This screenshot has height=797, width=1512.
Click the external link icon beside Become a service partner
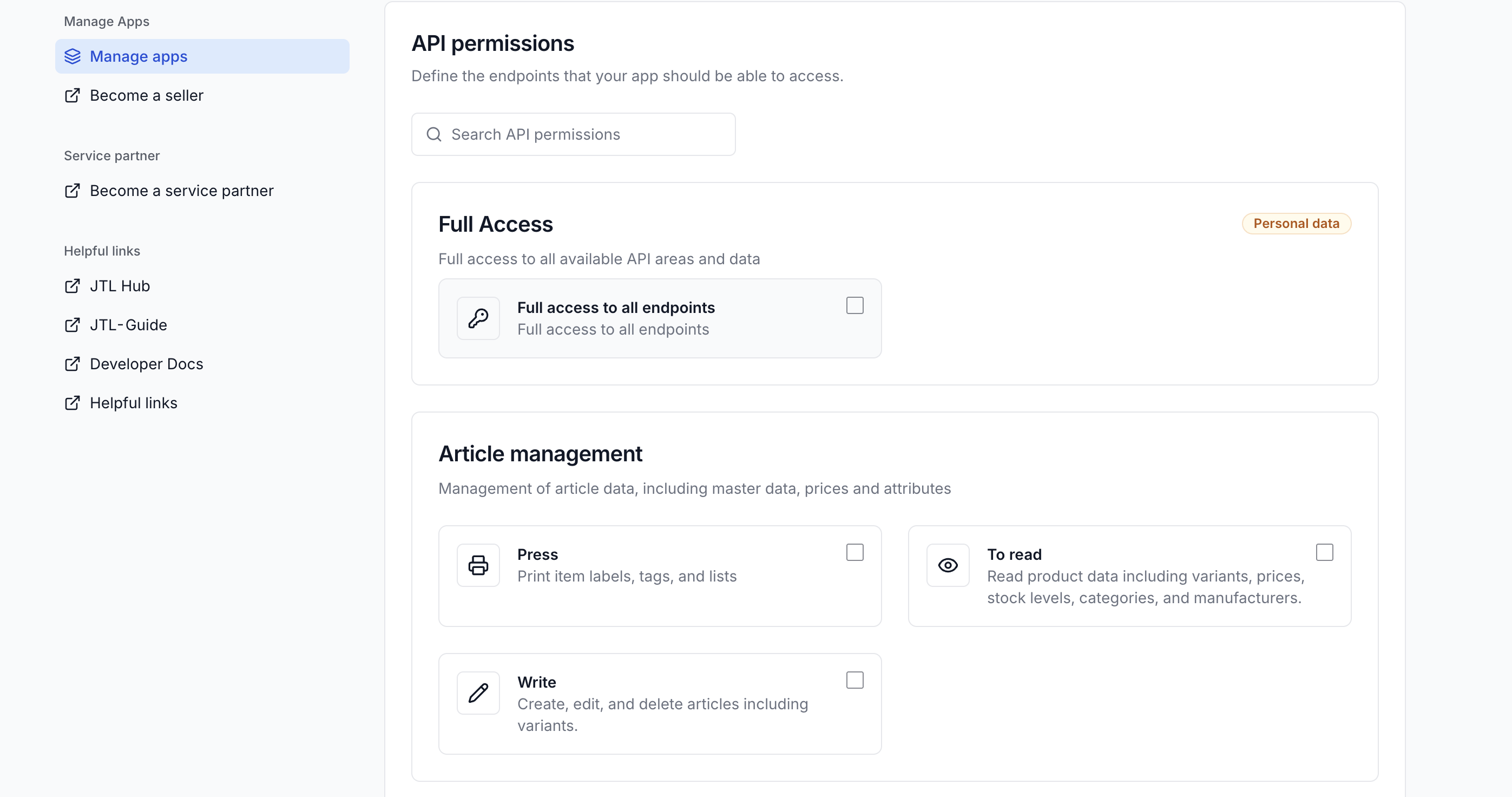(x=72, y=191)
